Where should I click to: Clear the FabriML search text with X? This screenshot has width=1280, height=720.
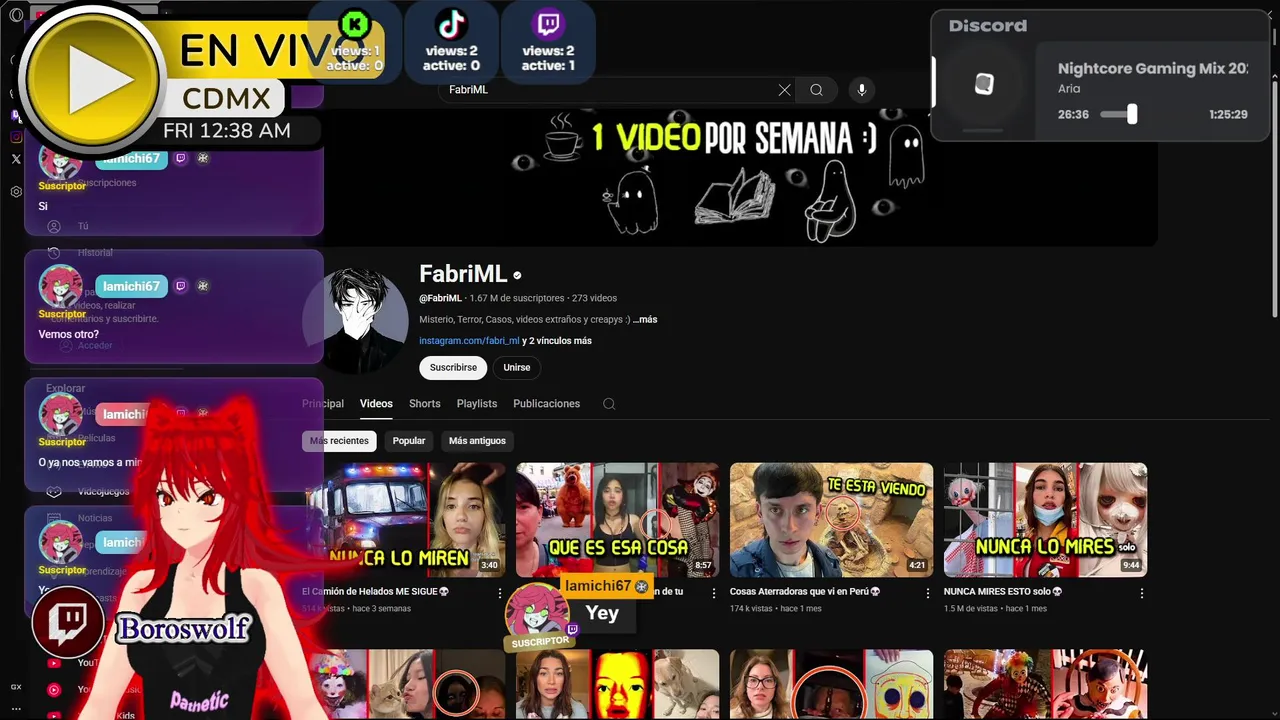[784, 90]
